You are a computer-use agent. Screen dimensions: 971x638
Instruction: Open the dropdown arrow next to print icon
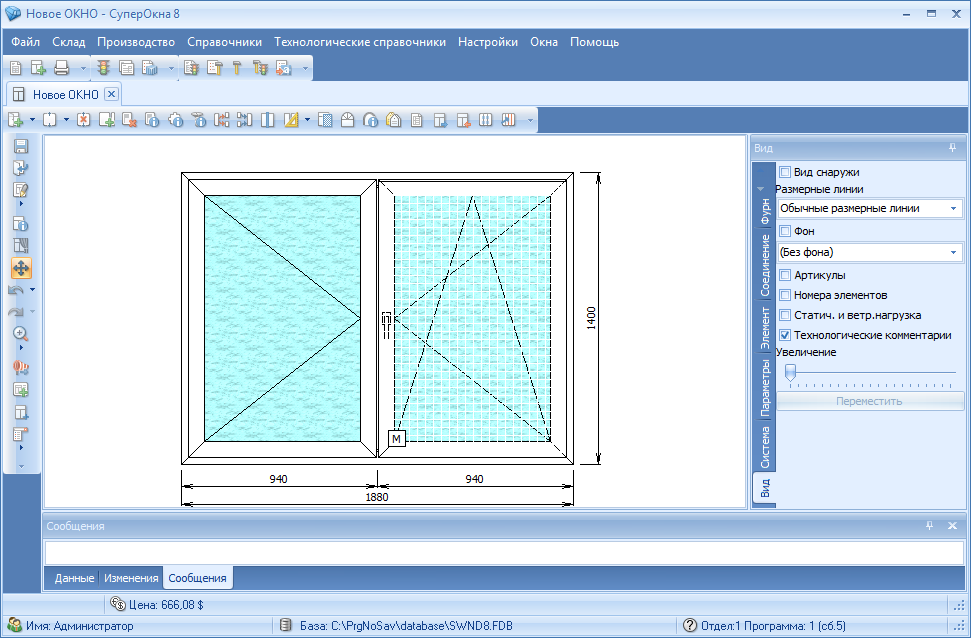82,68
